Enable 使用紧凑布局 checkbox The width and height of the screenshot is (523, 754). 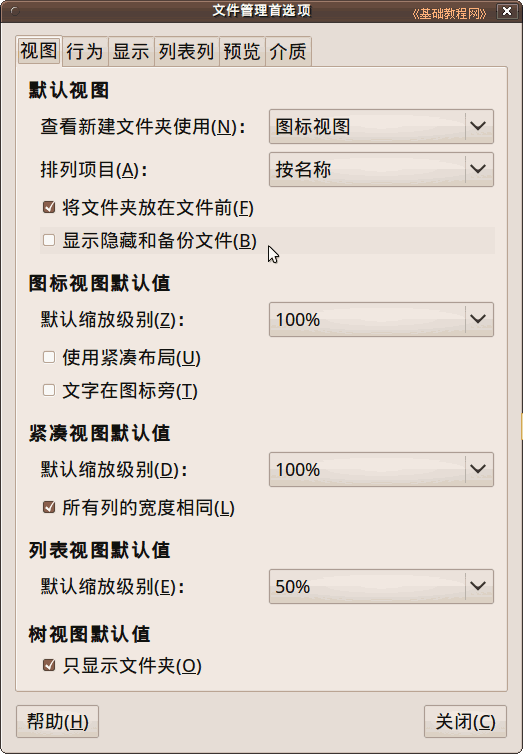(x=49, y=357)
